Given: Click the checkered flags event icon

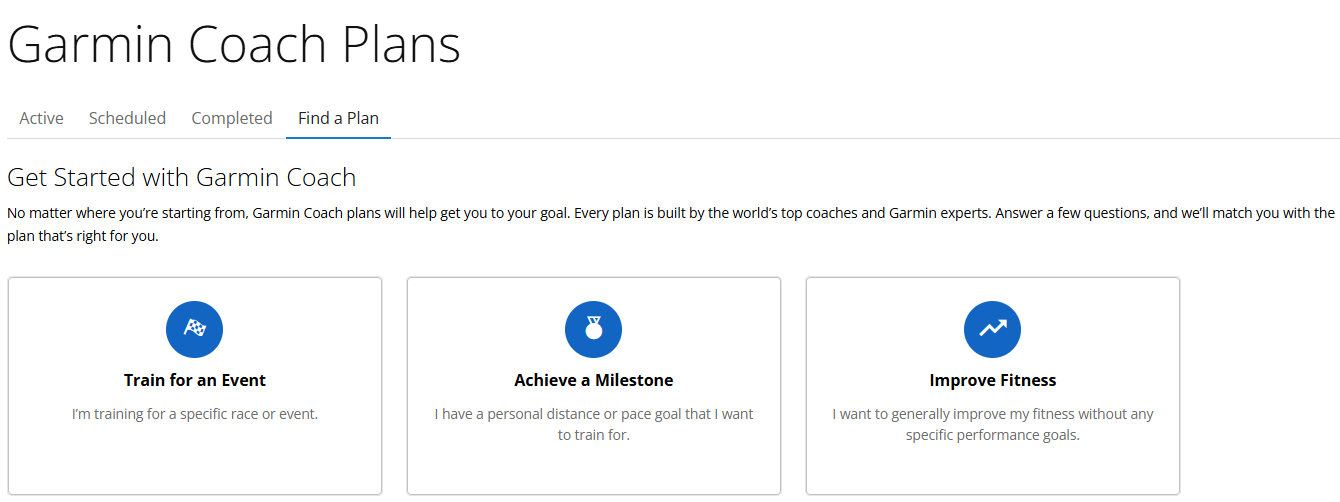Looking at the screenshot, I should click(194, 329).
